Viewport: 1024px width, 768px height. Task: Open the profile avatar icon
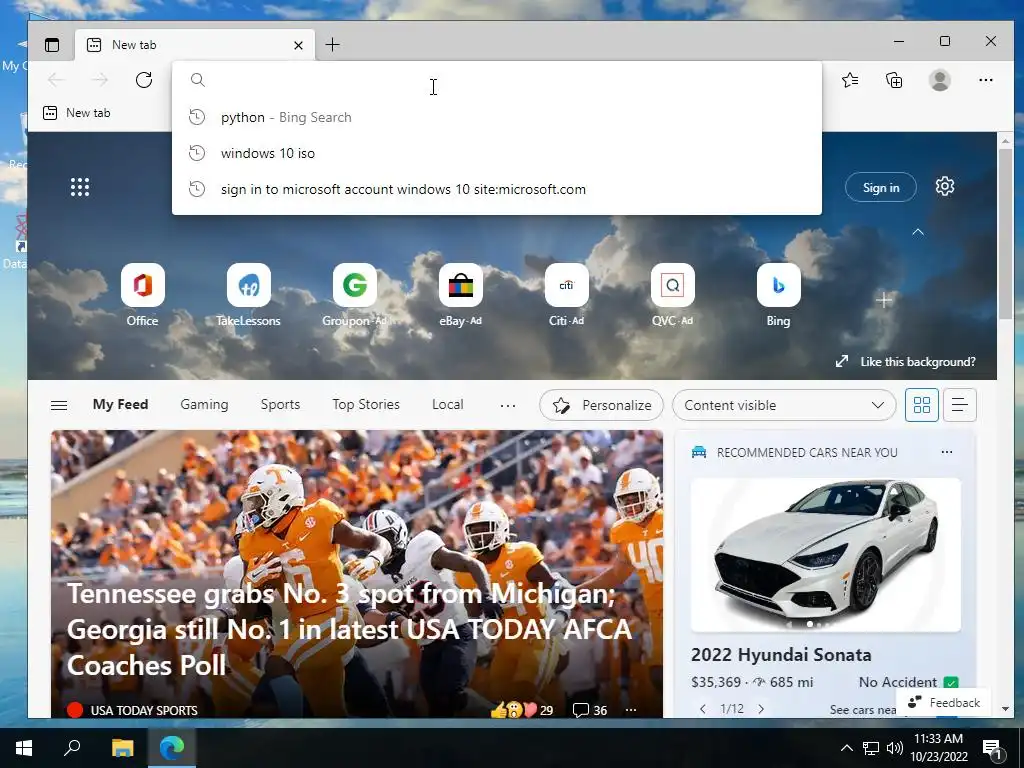[x=940, y=80]
